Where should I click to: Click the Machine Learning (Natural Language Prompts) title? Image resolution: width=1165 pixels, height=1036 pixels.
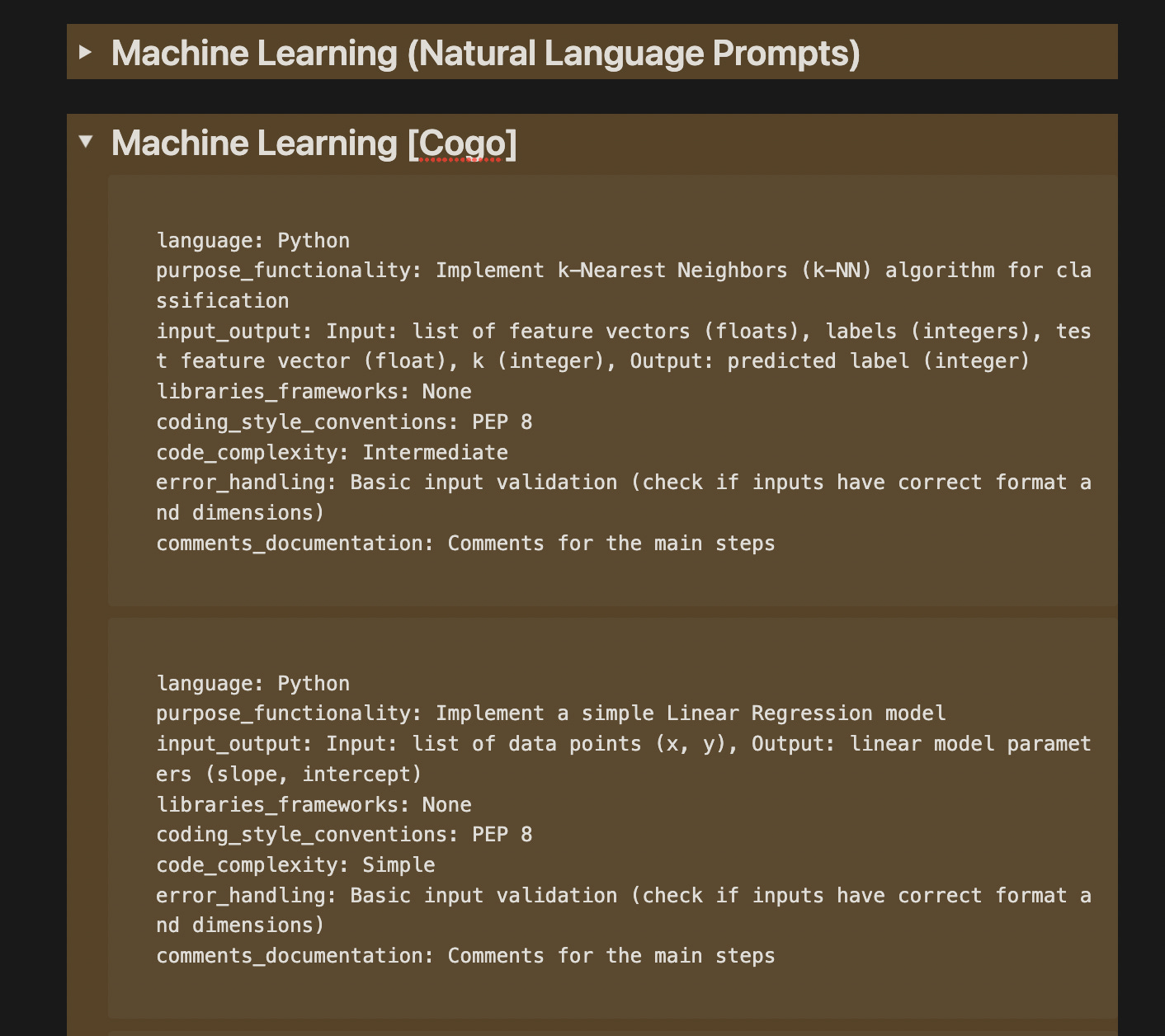487,53
